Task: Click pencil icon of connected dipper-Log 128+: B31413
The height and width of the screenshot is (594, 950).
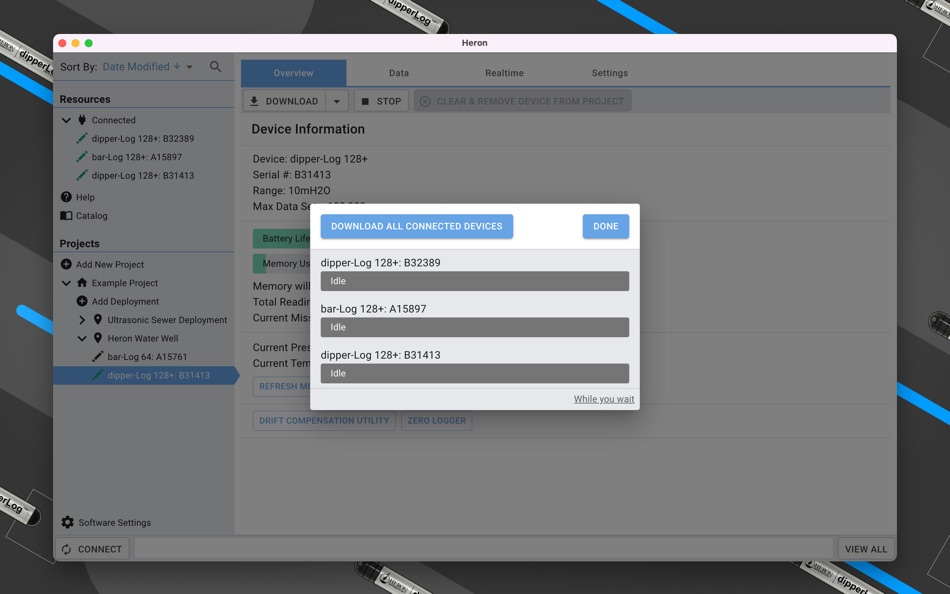Action: tap(82, 175)
